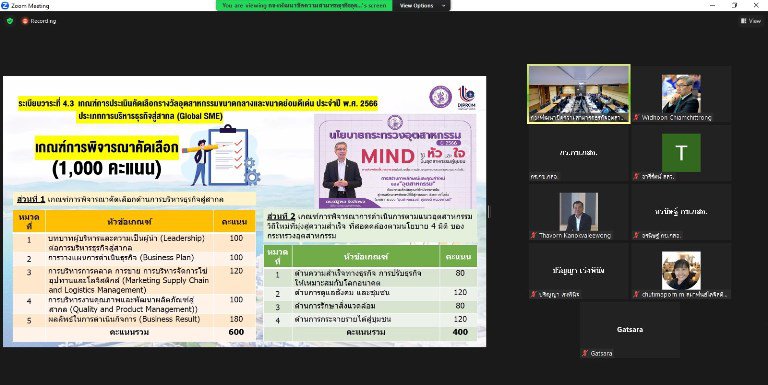Select the active speaker conference room video

pos(578,94)
